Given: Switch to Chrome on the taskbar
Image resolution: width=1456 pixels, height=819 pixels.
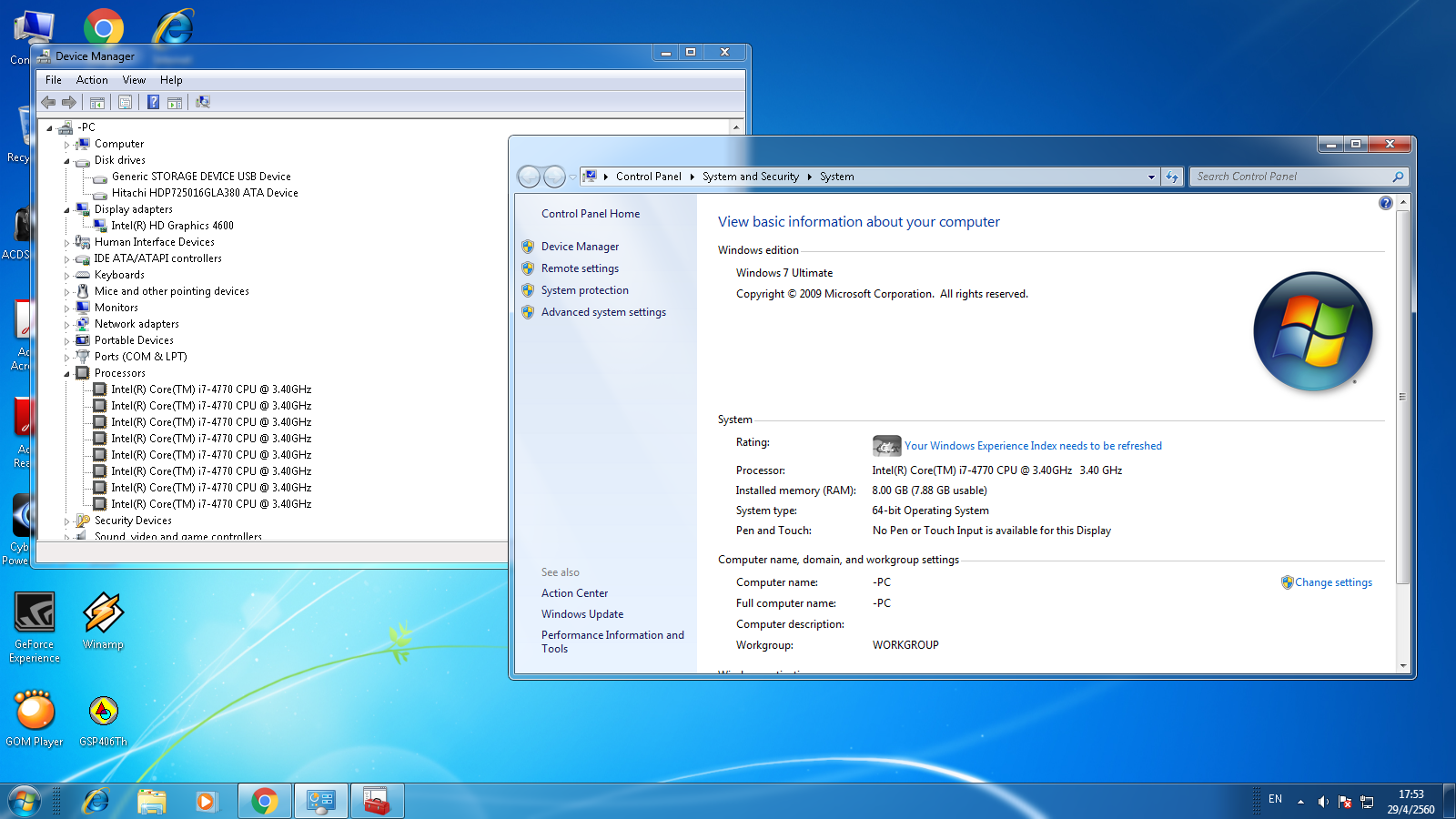Looking at the screenshot, I should coord(265,801).
